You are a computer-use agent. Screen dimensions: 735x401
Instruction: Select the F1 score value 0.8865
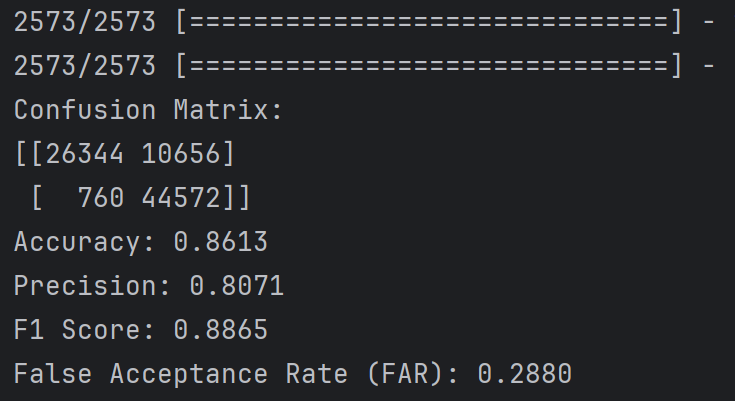tap(220, 330)
